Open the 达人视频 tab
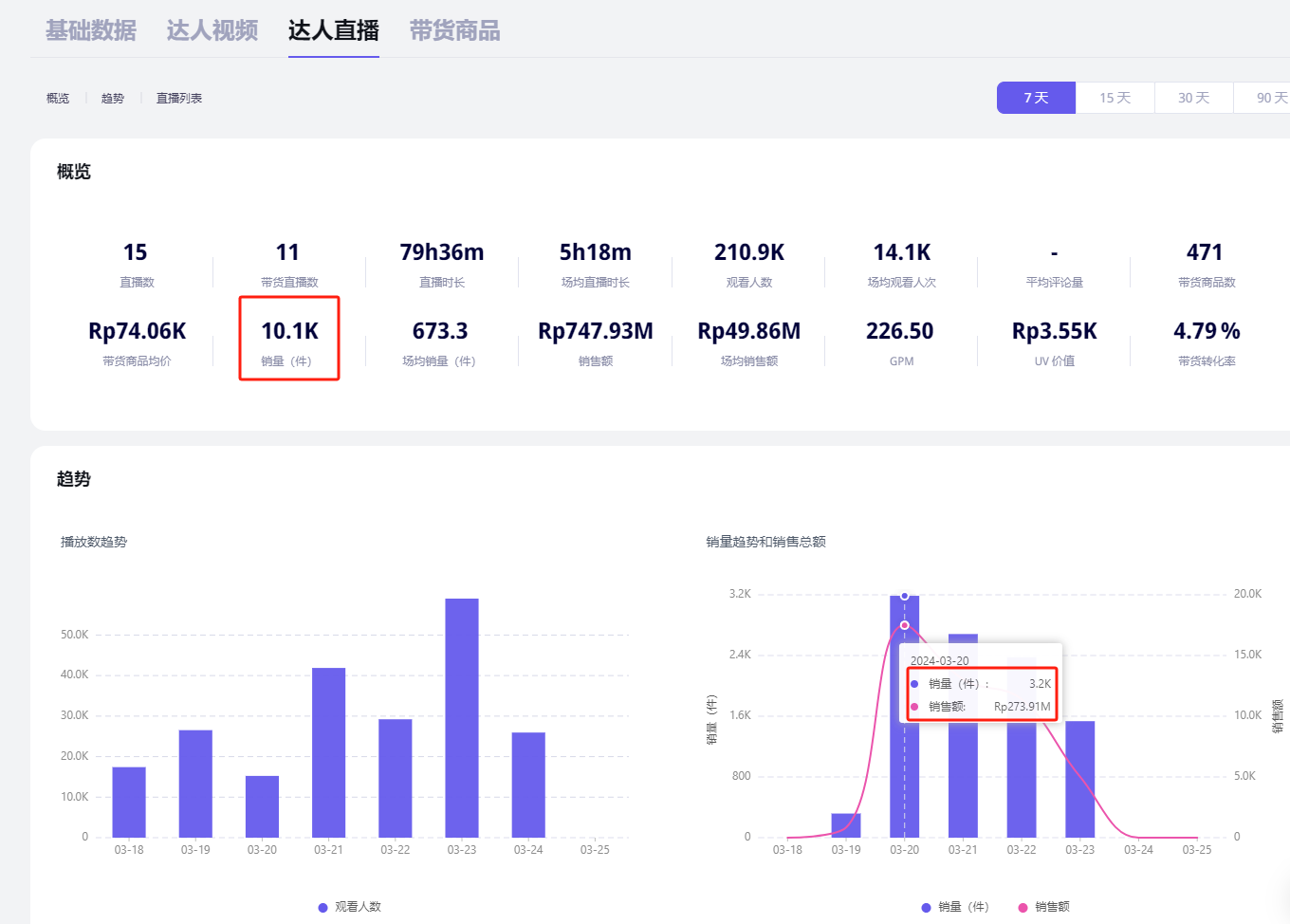This screenshot has width=1290, height=924. click(212, 30)
